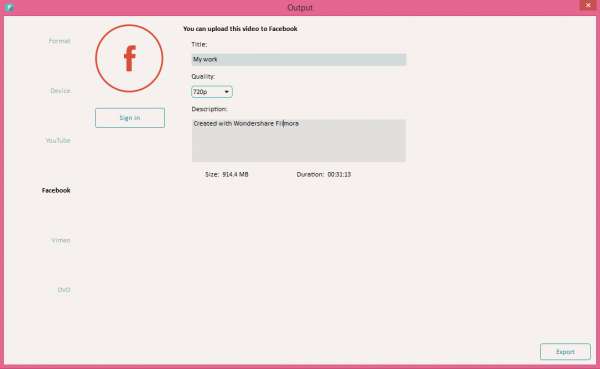Viewport: 600px width, 369px height.
Task: Click the heading You can upload this video to Facebook
Action: [240, 29]
